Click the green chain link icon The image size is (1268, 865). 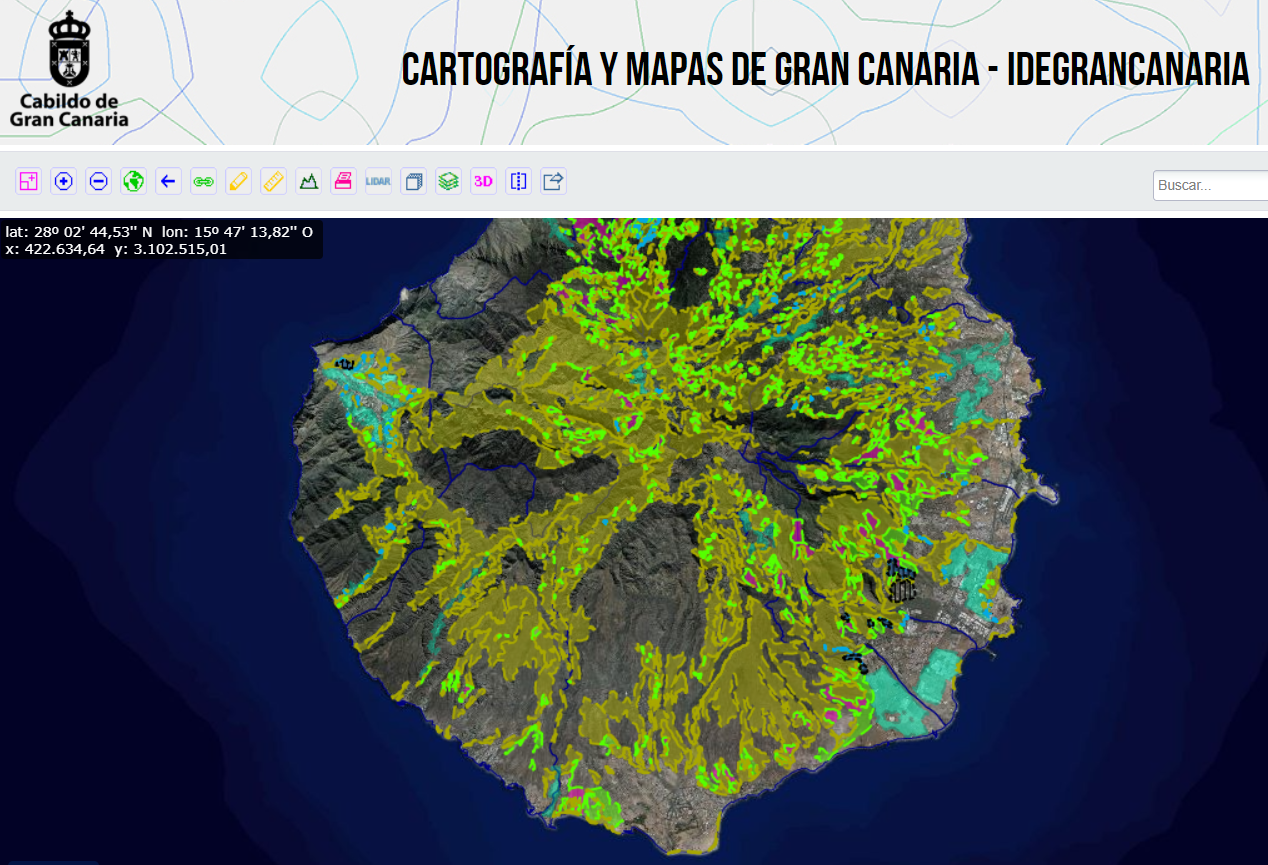(204, 181)
